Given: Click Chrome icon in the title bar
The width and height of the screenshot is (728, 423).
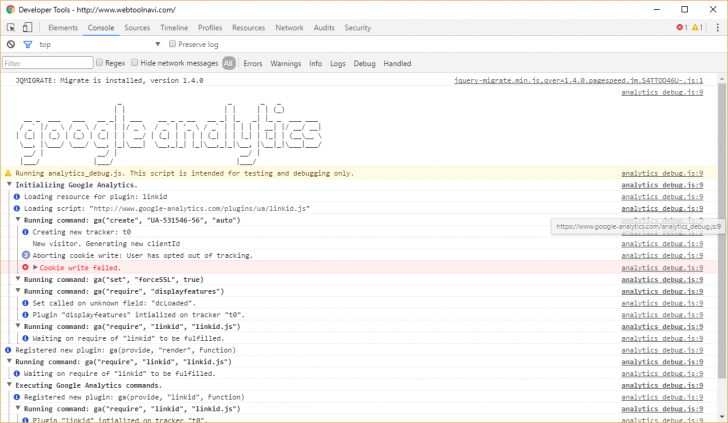Looking at the screenshot, I should click(10, 9).
